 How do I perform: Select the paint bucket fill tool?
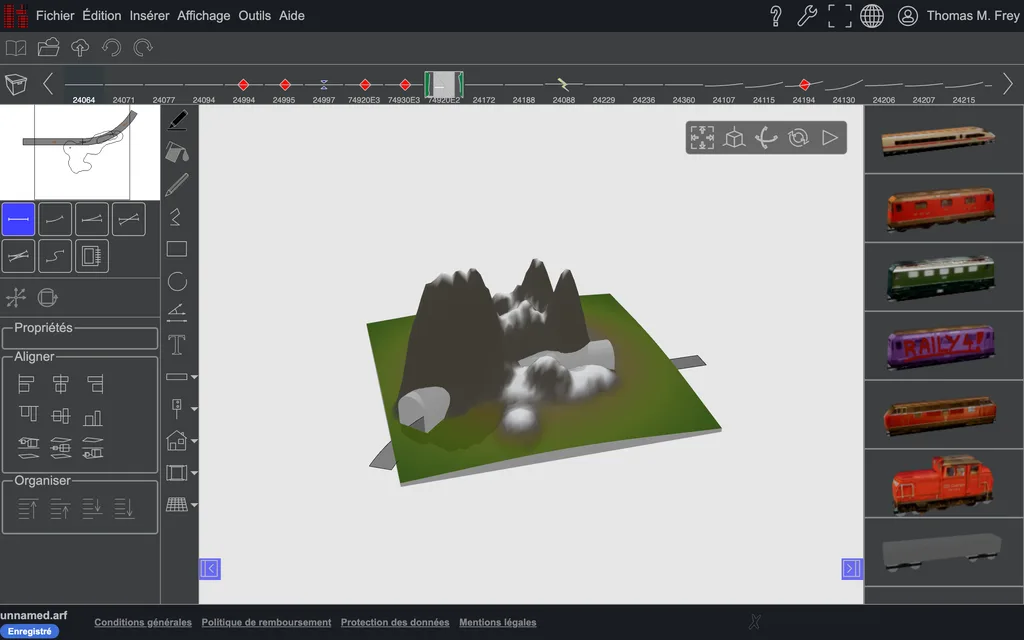click(x=177, y=152)
